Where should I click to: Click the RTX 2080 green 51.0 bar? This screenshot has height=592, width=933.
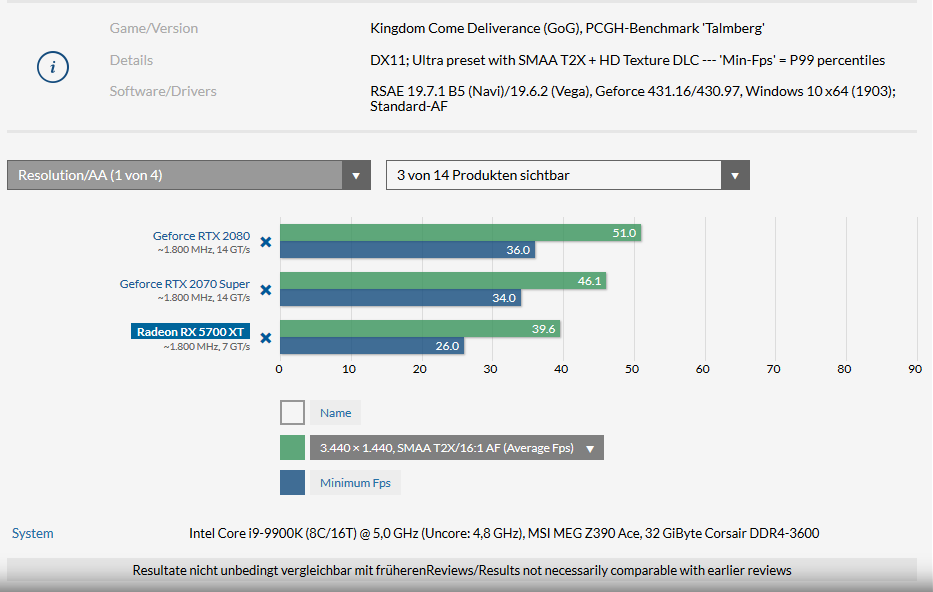[x=461, y=233]
